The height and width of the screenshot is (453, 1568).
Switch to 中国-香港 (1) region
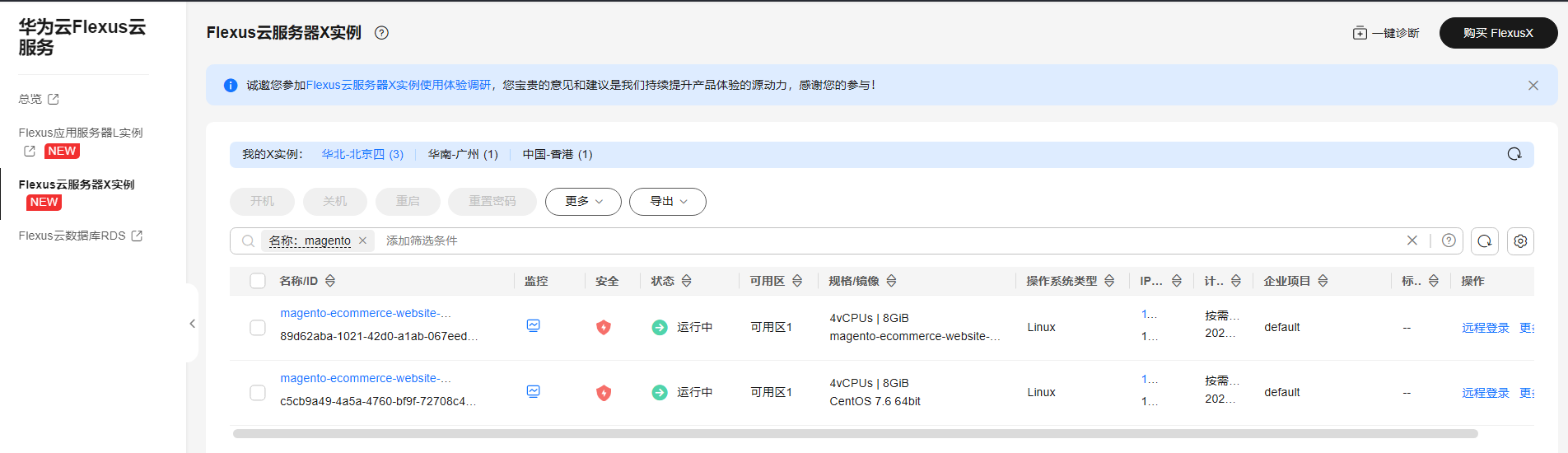click(x=558, y=154)
